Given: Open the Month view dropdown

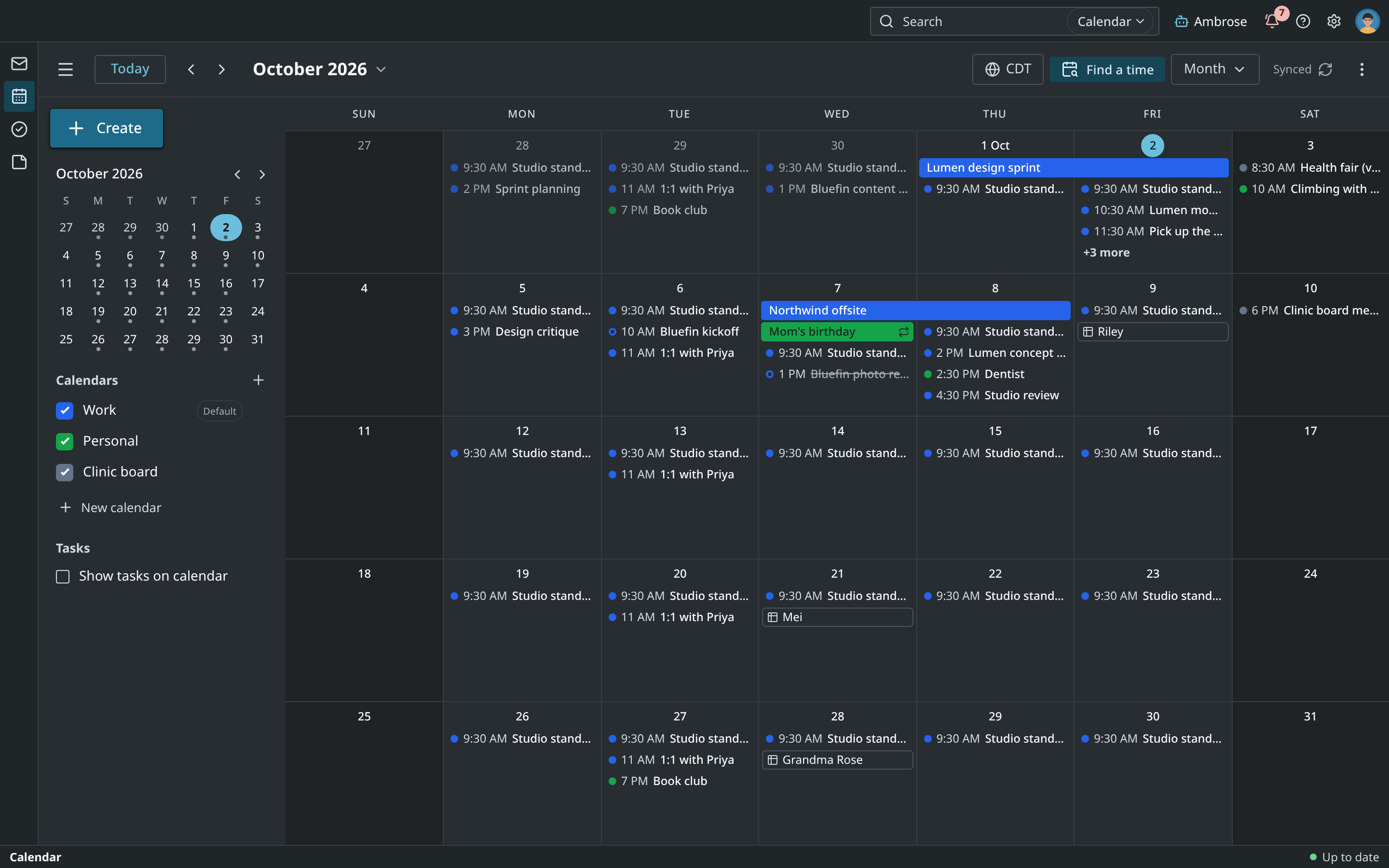Looking at the screenshot, I should [x=1214, y=69].
